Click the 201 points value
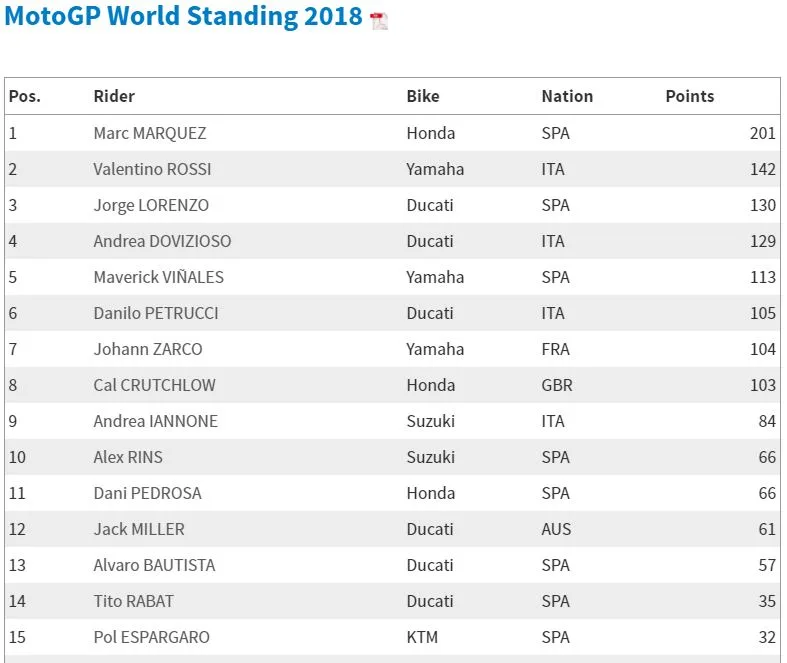This screenshot has width=787, height=663. pyautogui.click(x=763, y=133)
